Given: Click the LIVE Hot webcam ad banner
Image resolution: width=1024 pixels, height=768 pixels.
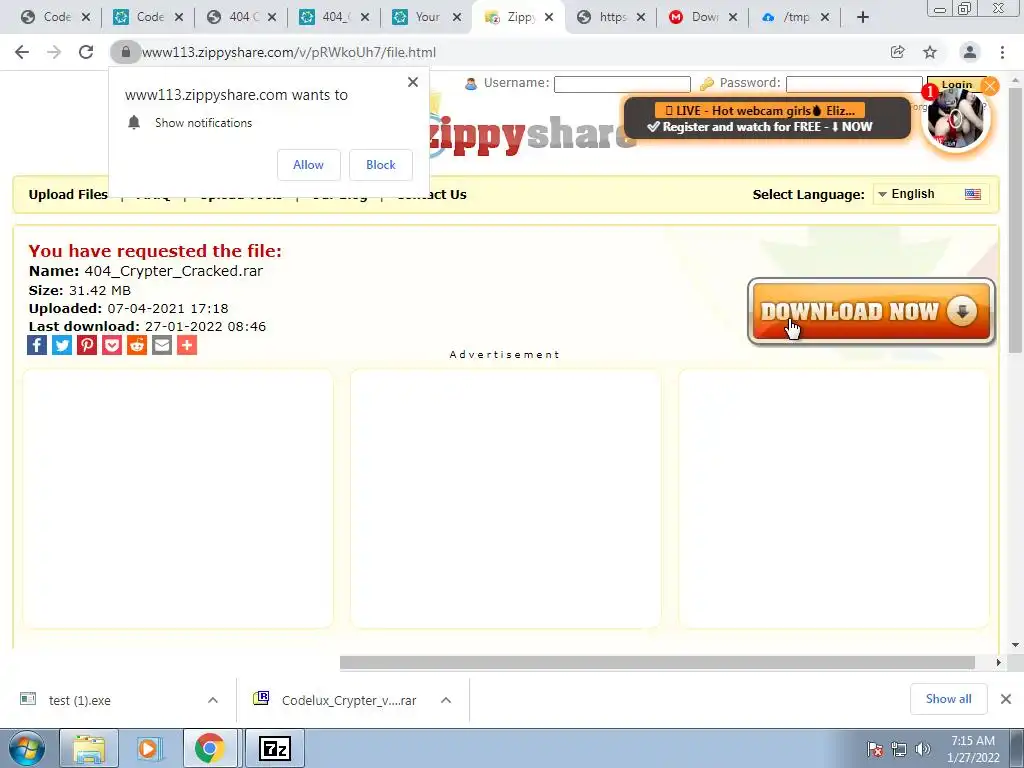Looking at the screenshot, I should [x=767, y=118].
